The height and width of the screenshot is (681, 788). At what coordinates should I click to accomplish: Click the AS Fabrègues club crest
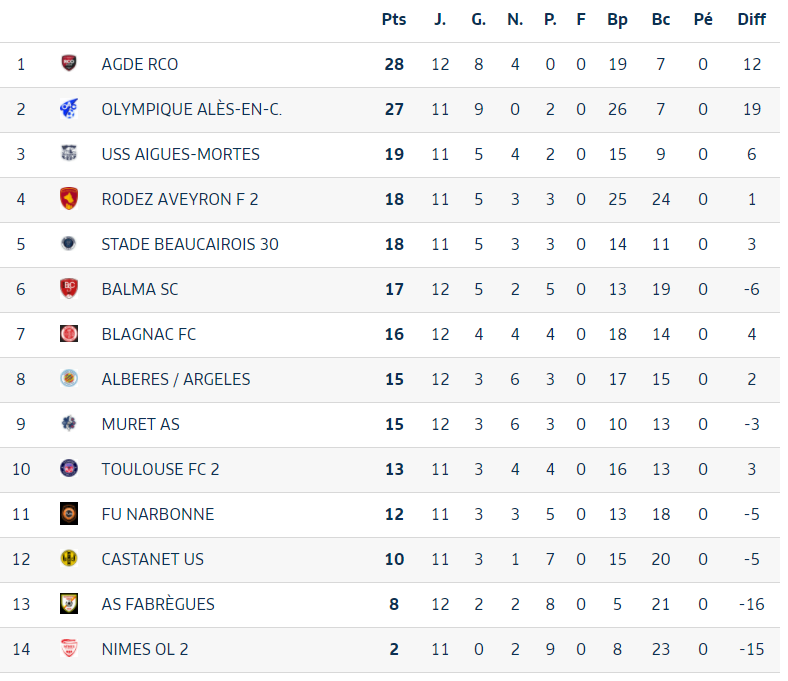69,604
